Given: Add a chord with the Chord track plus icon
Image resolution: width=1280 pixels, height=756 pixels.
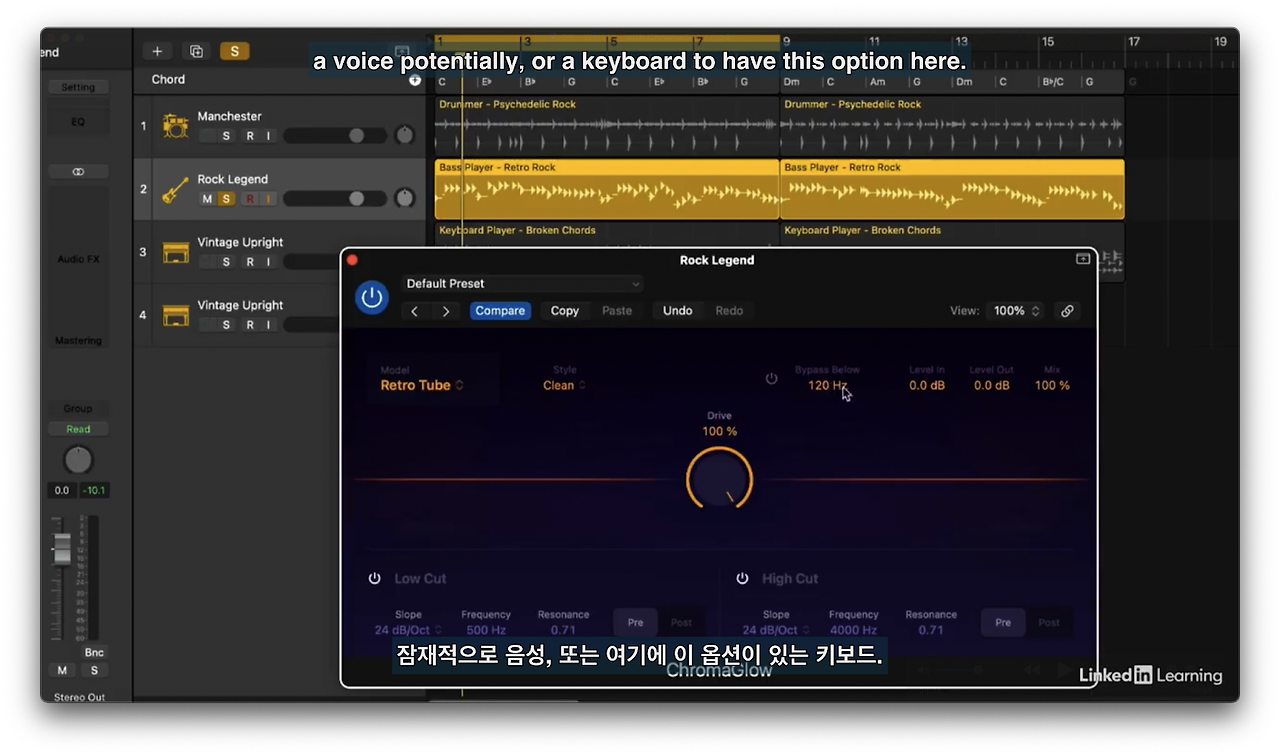Looking at the screenshot, I should pos(415,80).
